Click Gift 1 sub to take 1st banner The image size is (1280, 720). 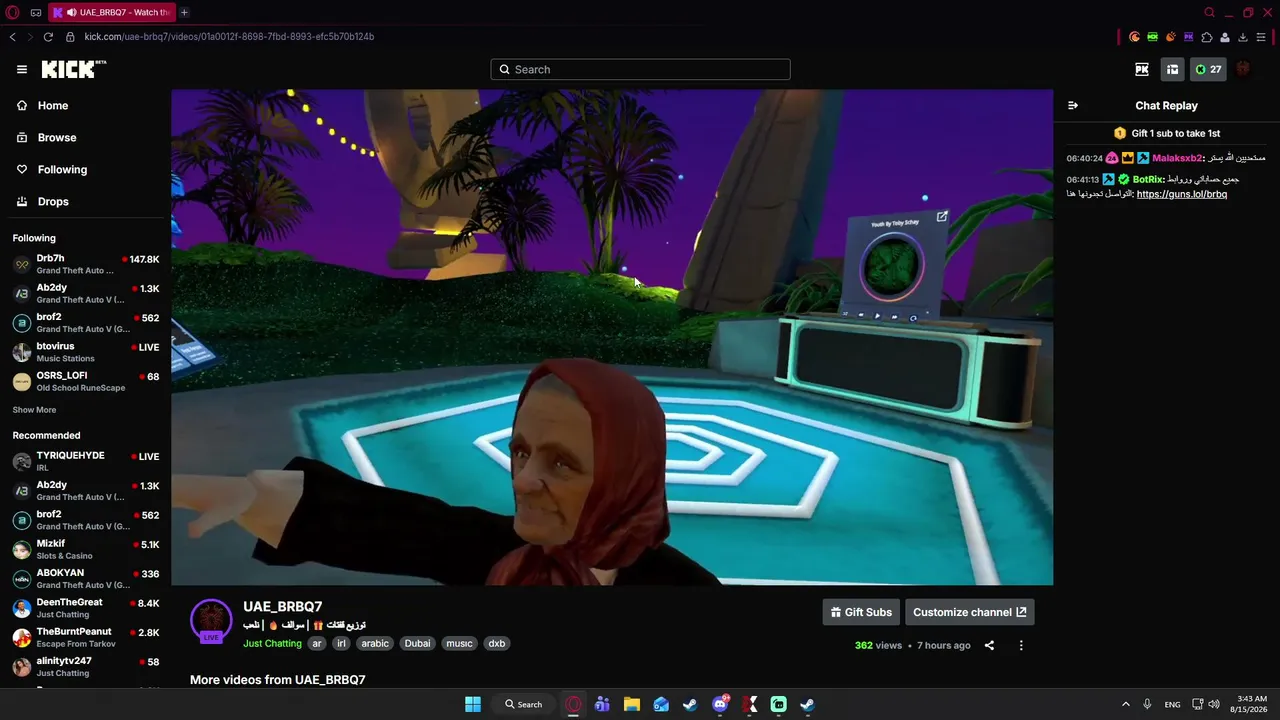click(1167, 133)
